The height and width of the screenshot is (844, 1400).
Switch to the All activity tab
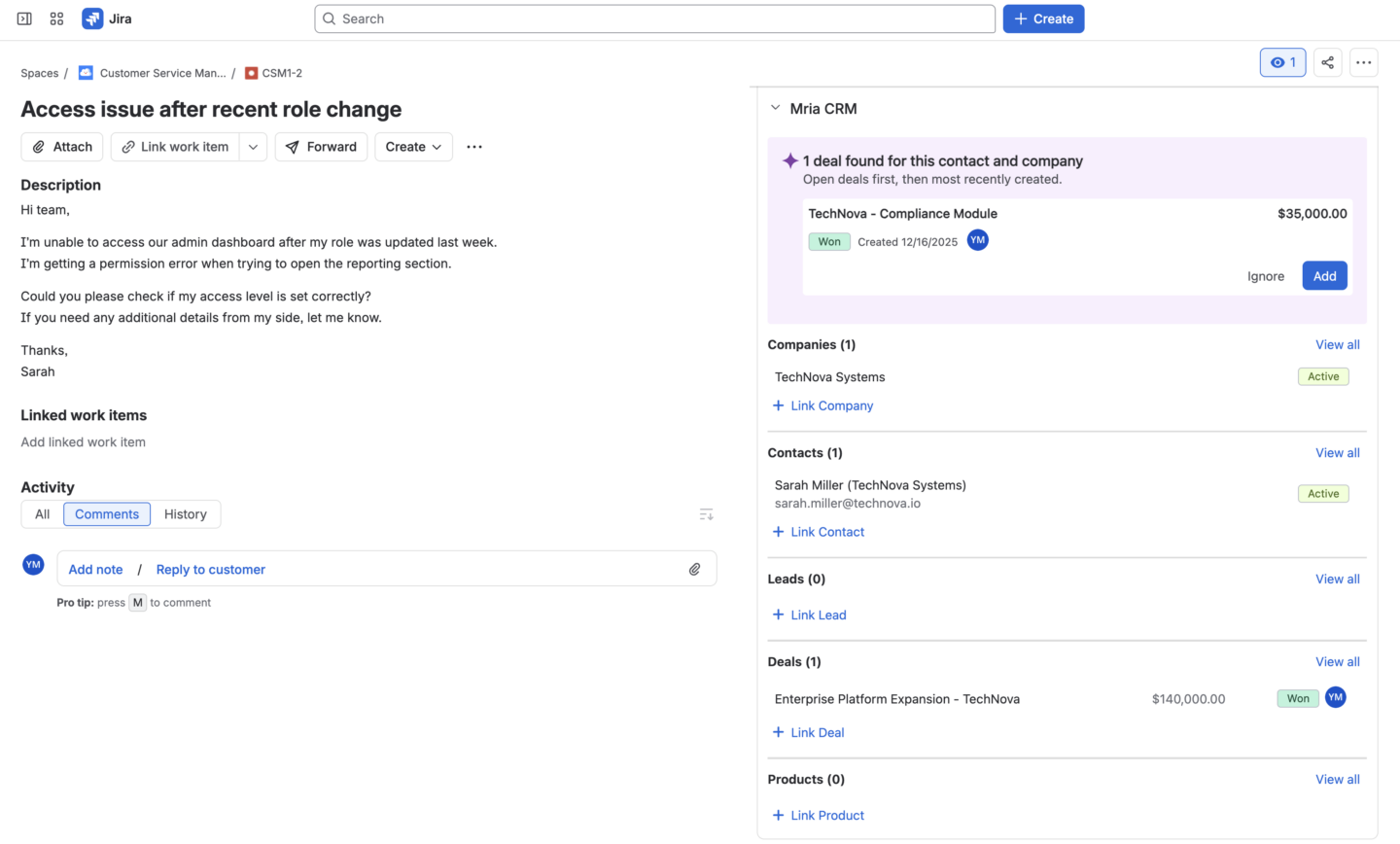point(43,514)
